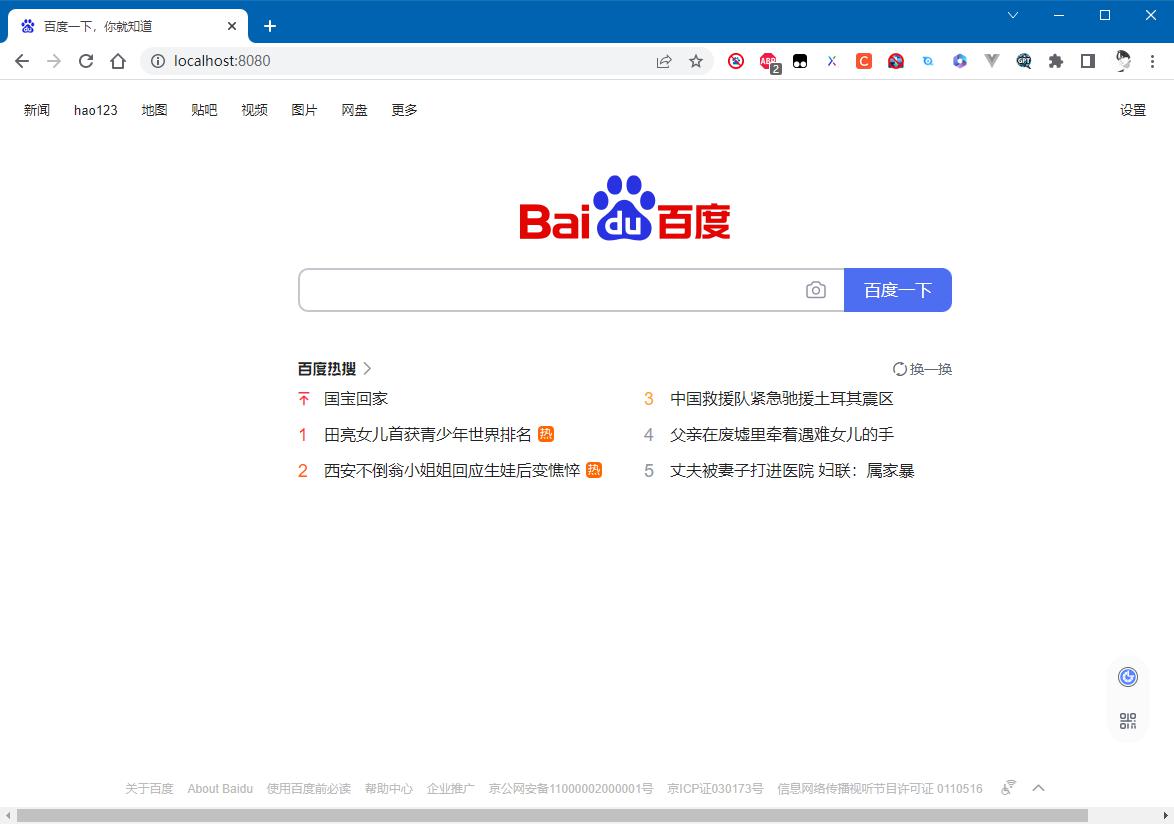The height and width of the screenshot is (824, 1174).
Task: Open 帮助中心 footer link
Action: pyautogui.click(x=389, y=788)
